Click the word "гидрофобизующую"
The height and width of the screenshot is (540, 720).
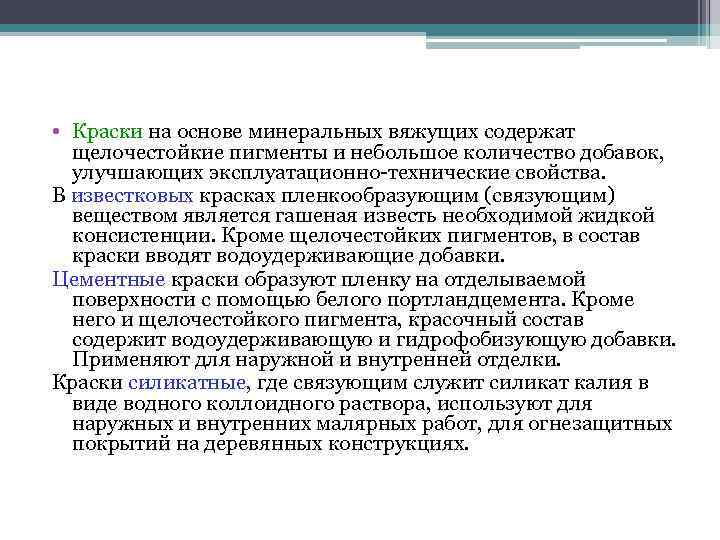[x=490, y=340]
